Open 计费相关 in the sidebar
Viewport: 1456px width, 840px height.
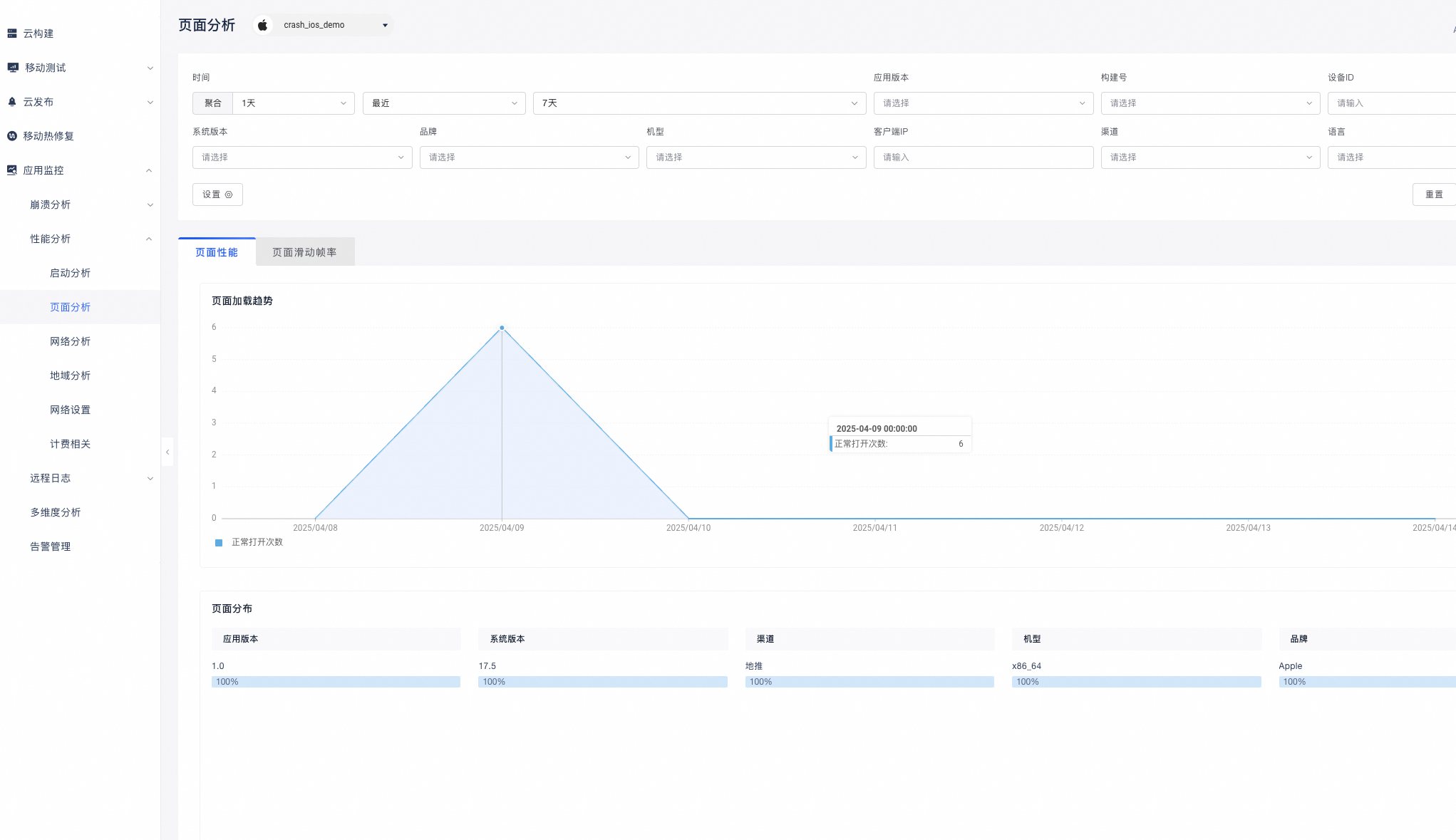coord(70,444)
